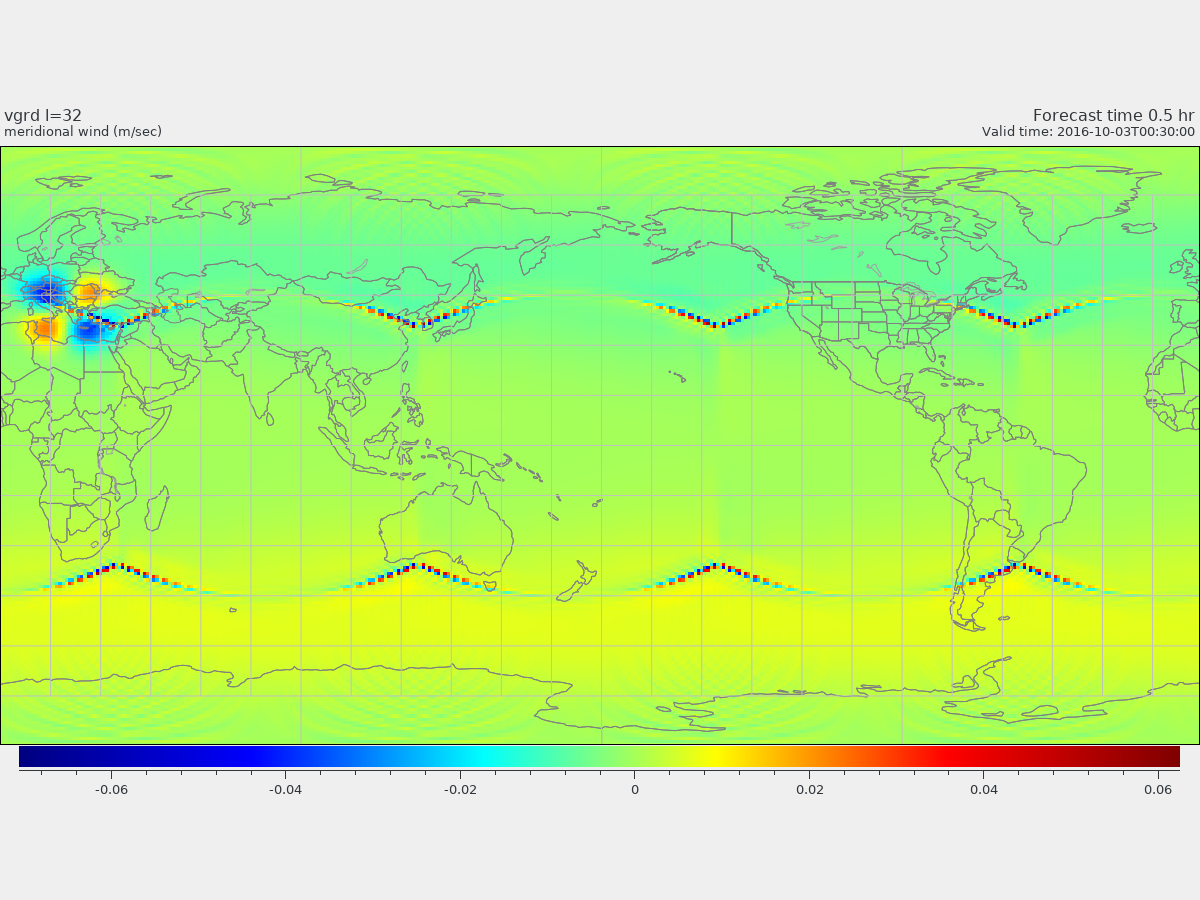
Task: Click the orange wind anomaly over Spain
Action: pyautogui.click(x=45, y=328)
